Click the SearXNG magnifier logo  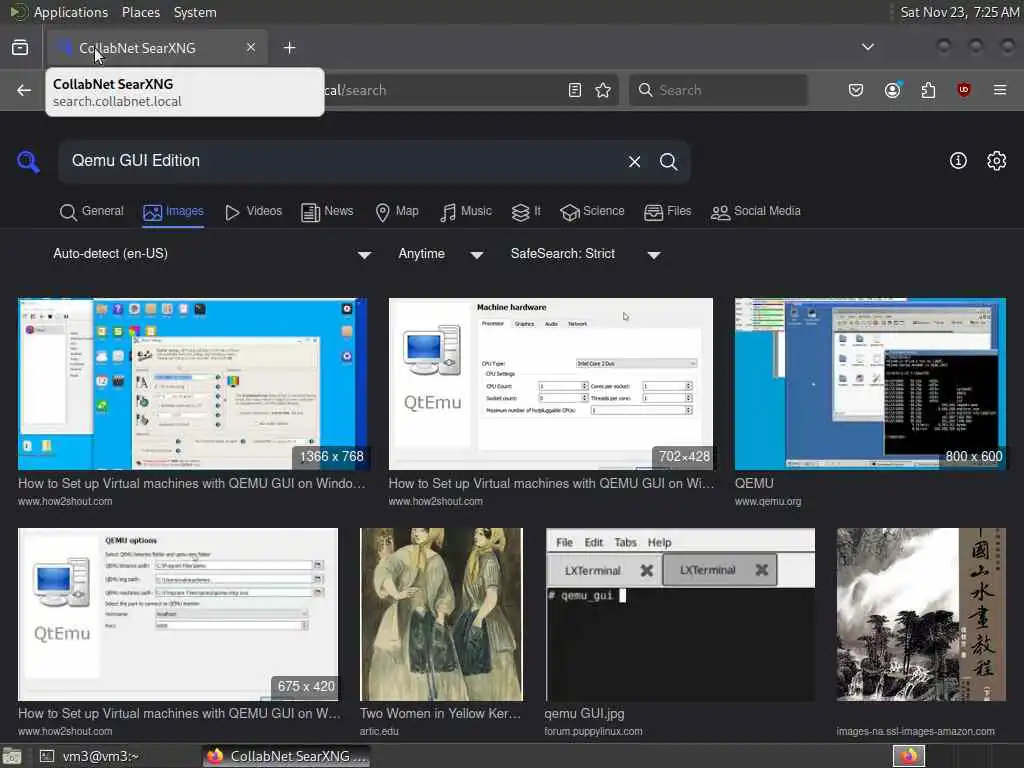[x=28, y=161]
